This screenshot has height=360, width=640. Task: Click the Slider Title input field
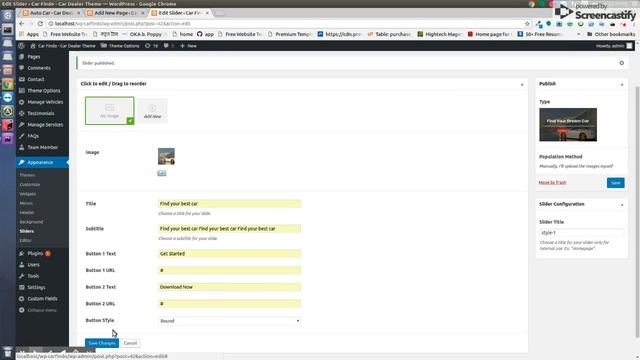click(581, 233)
